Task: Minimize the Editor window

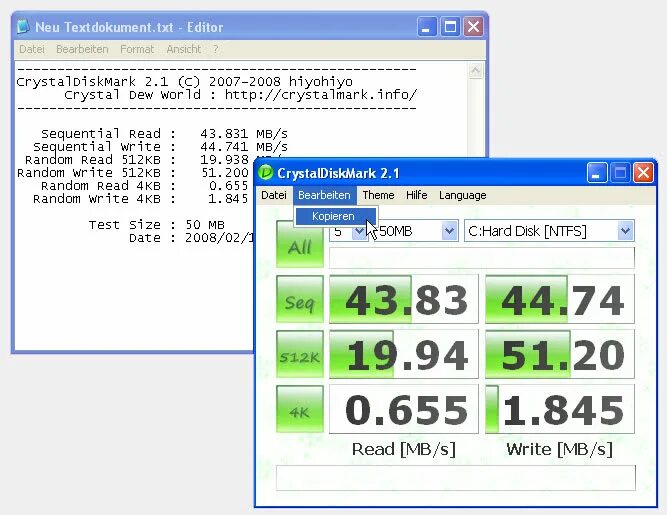Action: tap(427, 27)
